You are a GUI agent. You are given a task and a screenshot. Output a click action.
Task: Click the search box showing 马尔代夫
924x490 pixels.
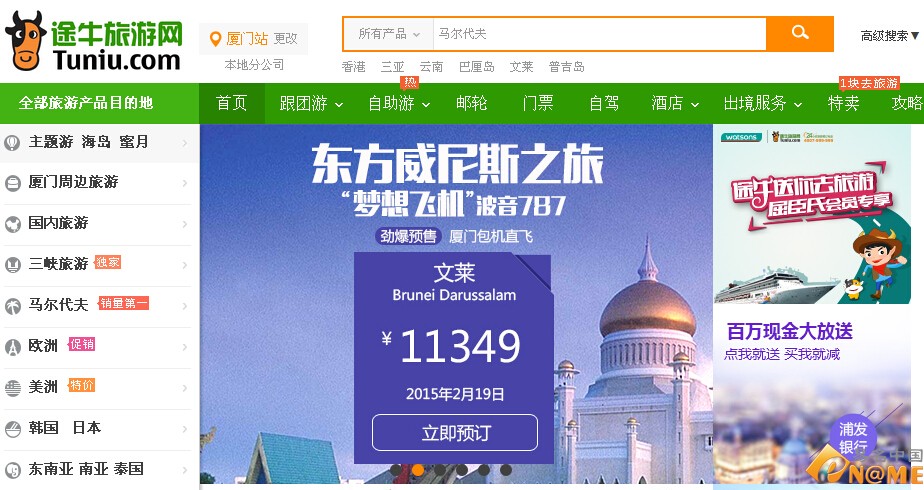point(599,34)
